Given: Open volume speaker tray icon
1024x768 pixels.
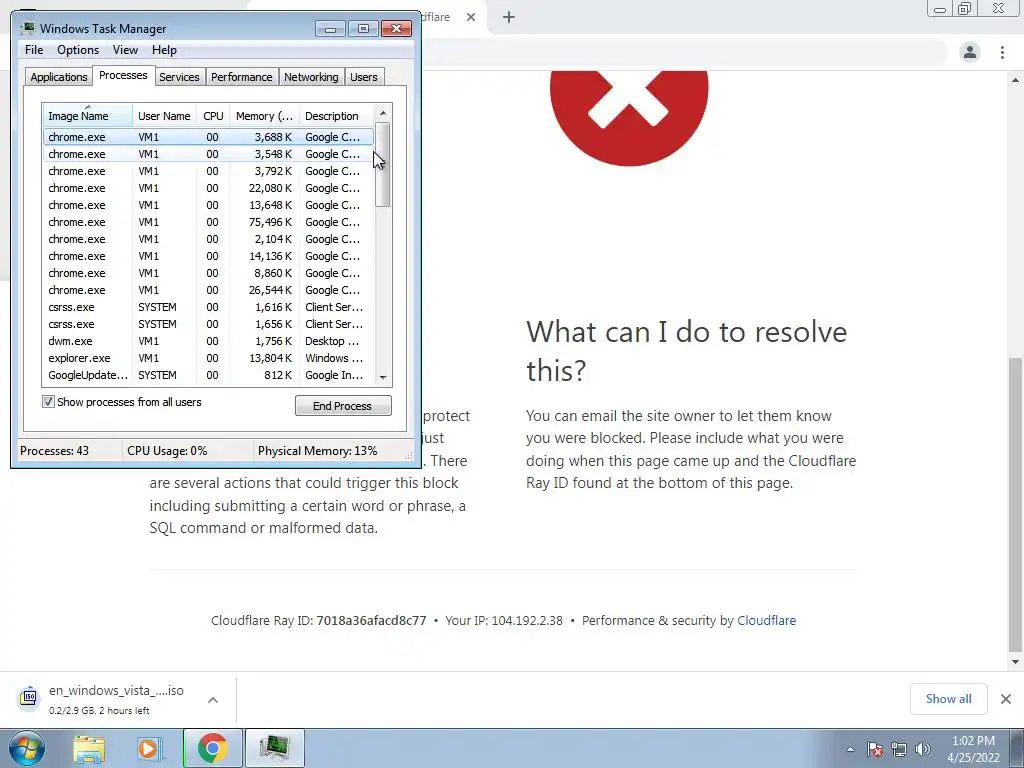Looking at the screenshot, I should click(923, 749).
